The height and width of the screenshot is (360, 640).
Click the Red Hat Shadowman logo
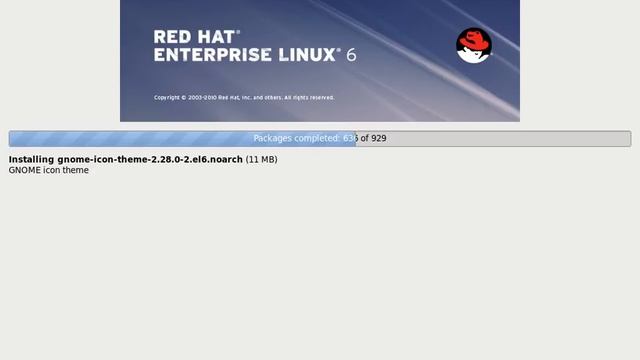pos(473,45)
